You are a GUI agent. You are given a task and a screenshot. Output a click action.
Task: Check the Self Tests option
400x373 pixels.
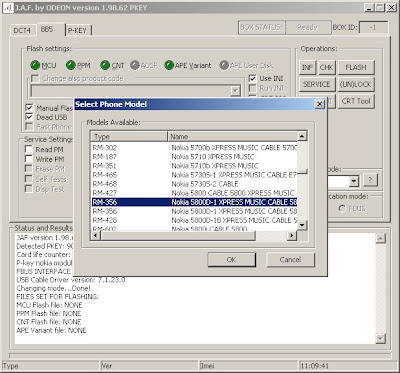point(29,179)
